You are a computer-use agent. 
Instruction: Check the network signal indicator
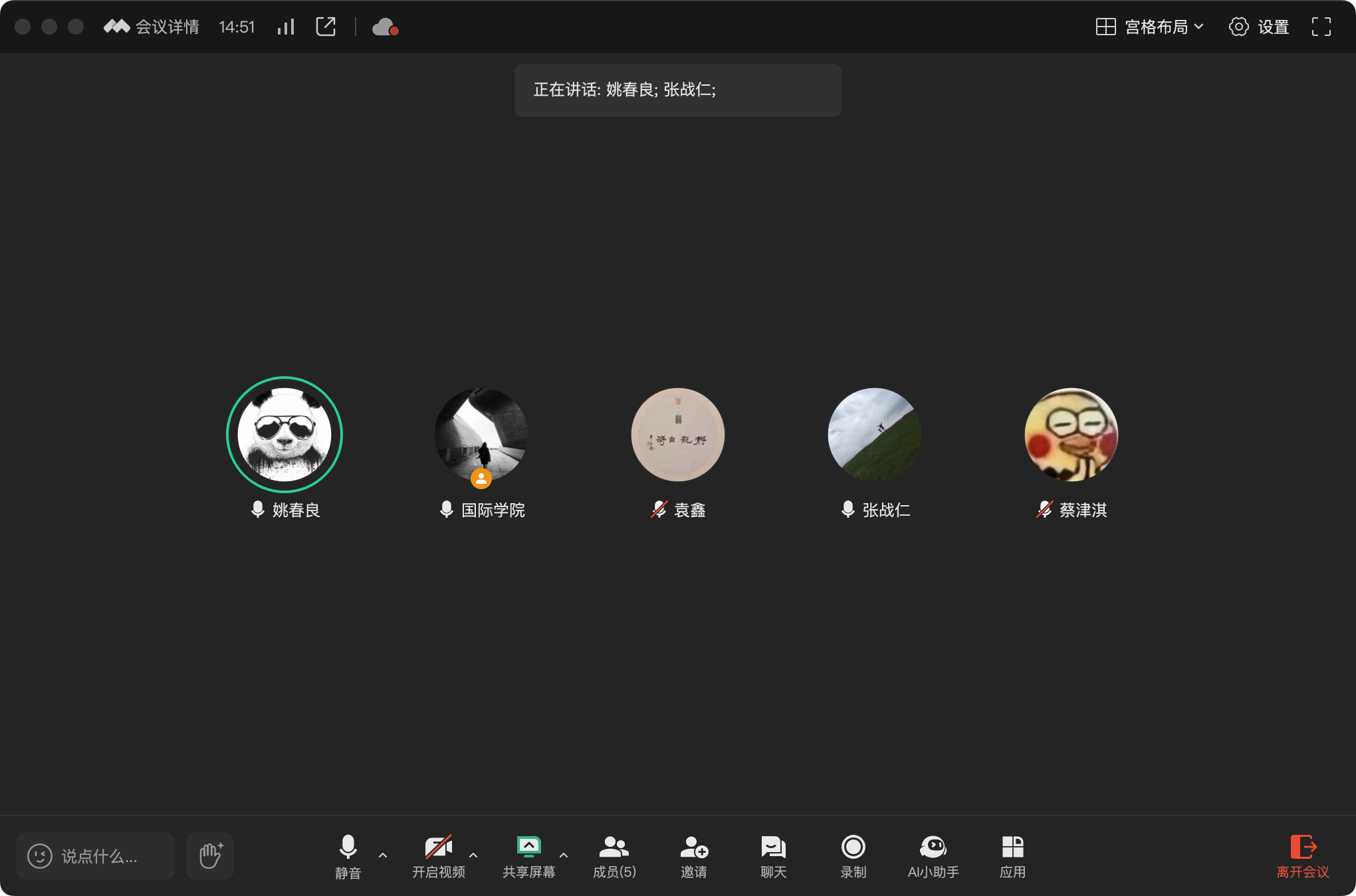pyautogui.click(x=285, y=27)
